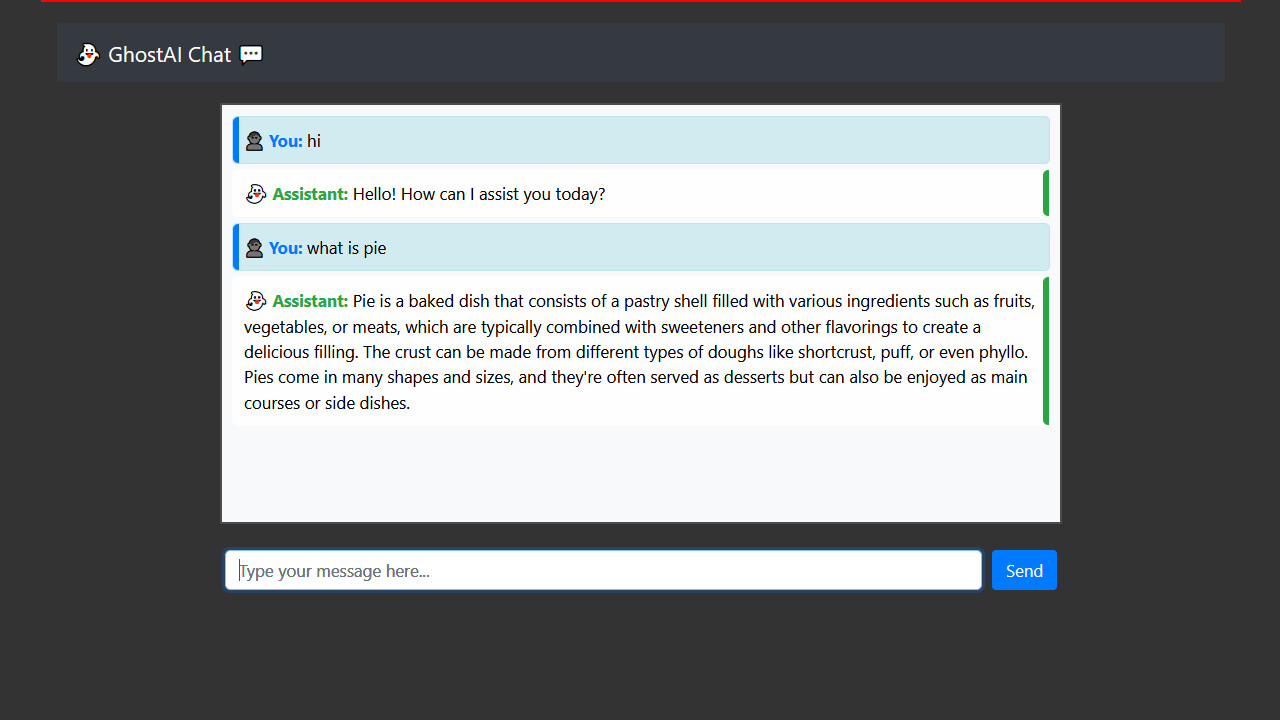
Task: Click the speech bubble icon beside GhostAI Chat
Action: coord(251,55)
